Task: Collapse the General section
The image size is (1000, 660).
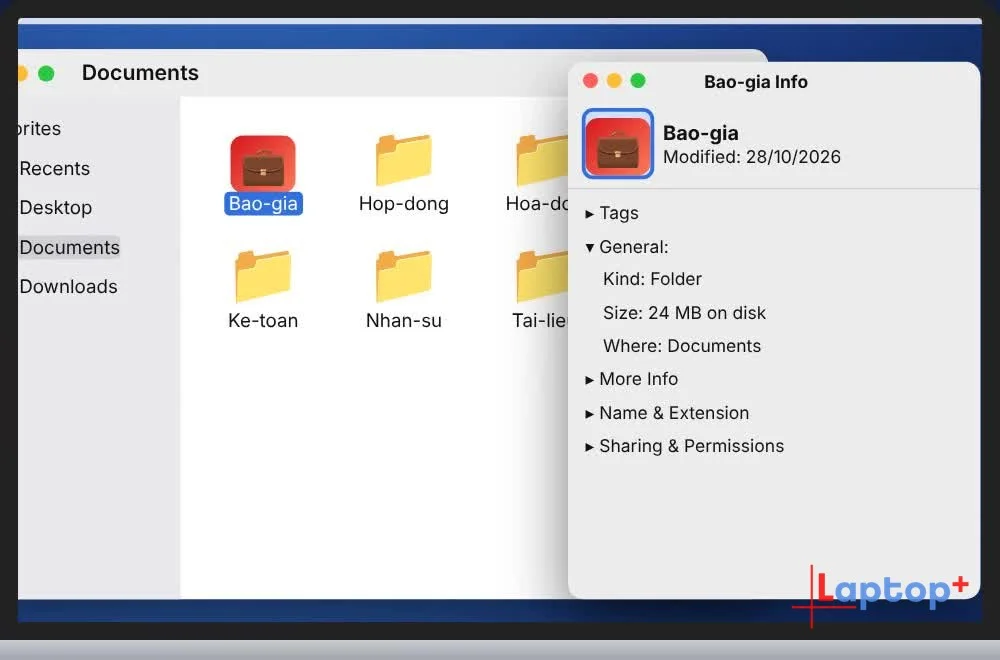Action: [x=589, y=247]
